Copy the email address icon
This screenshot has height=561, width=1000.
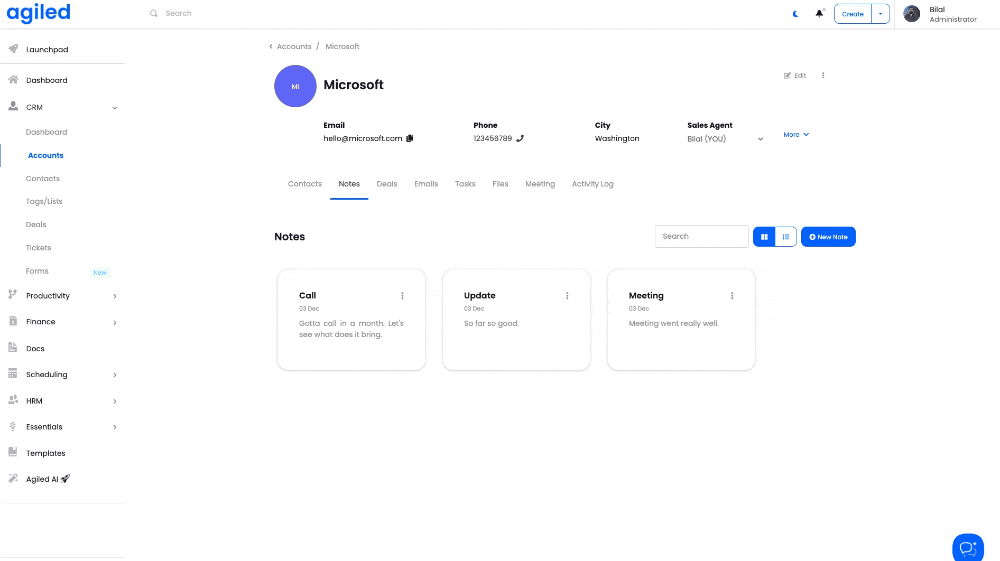click(x=409, y=138)
